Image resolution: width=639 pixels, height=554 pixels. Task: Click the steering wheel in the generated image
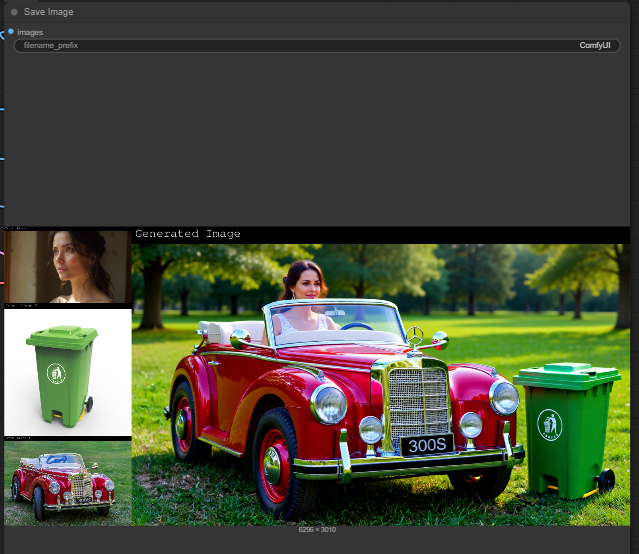click(x=356, y=326)
